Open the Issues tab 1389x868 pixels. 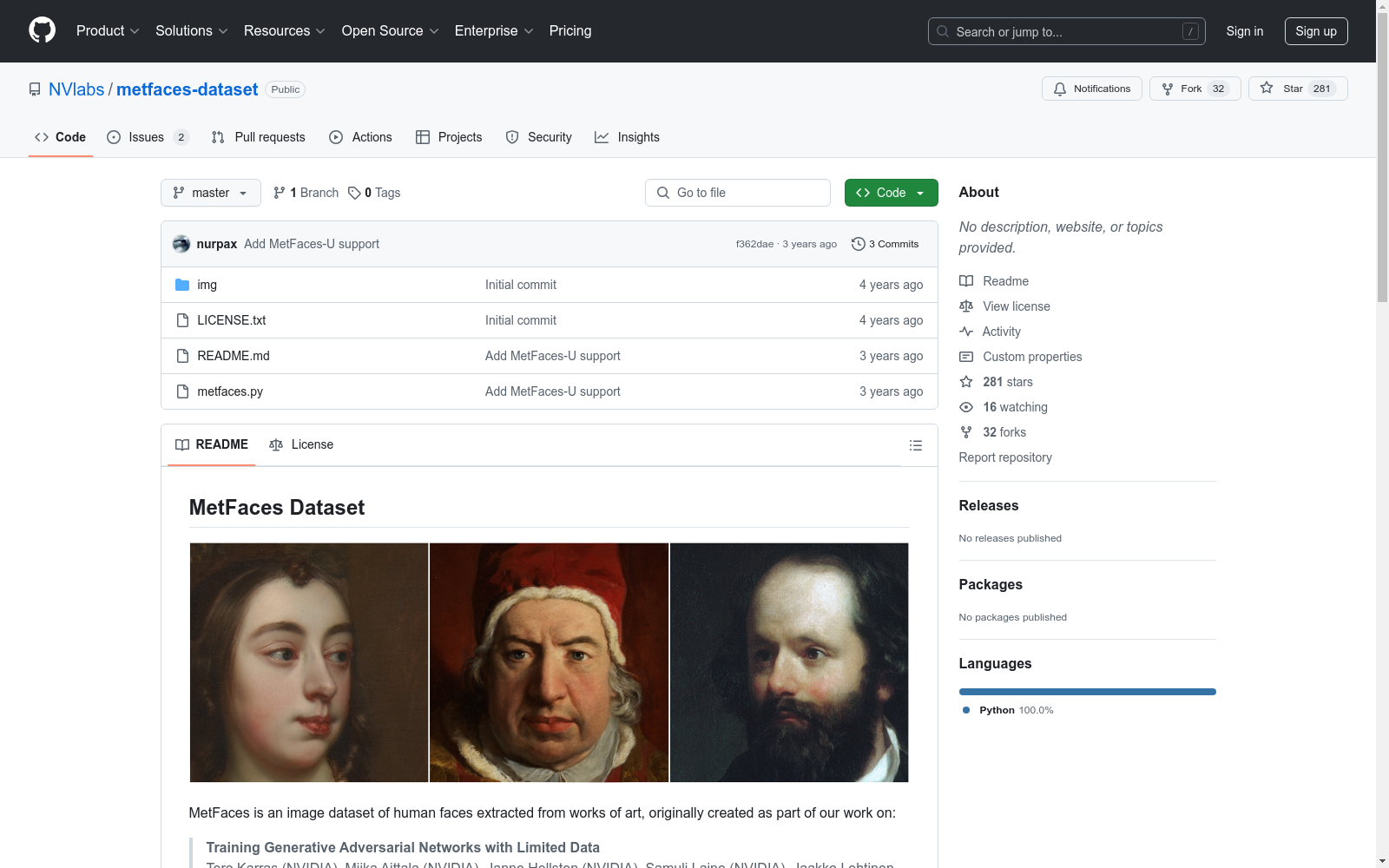tap(148, 137)
